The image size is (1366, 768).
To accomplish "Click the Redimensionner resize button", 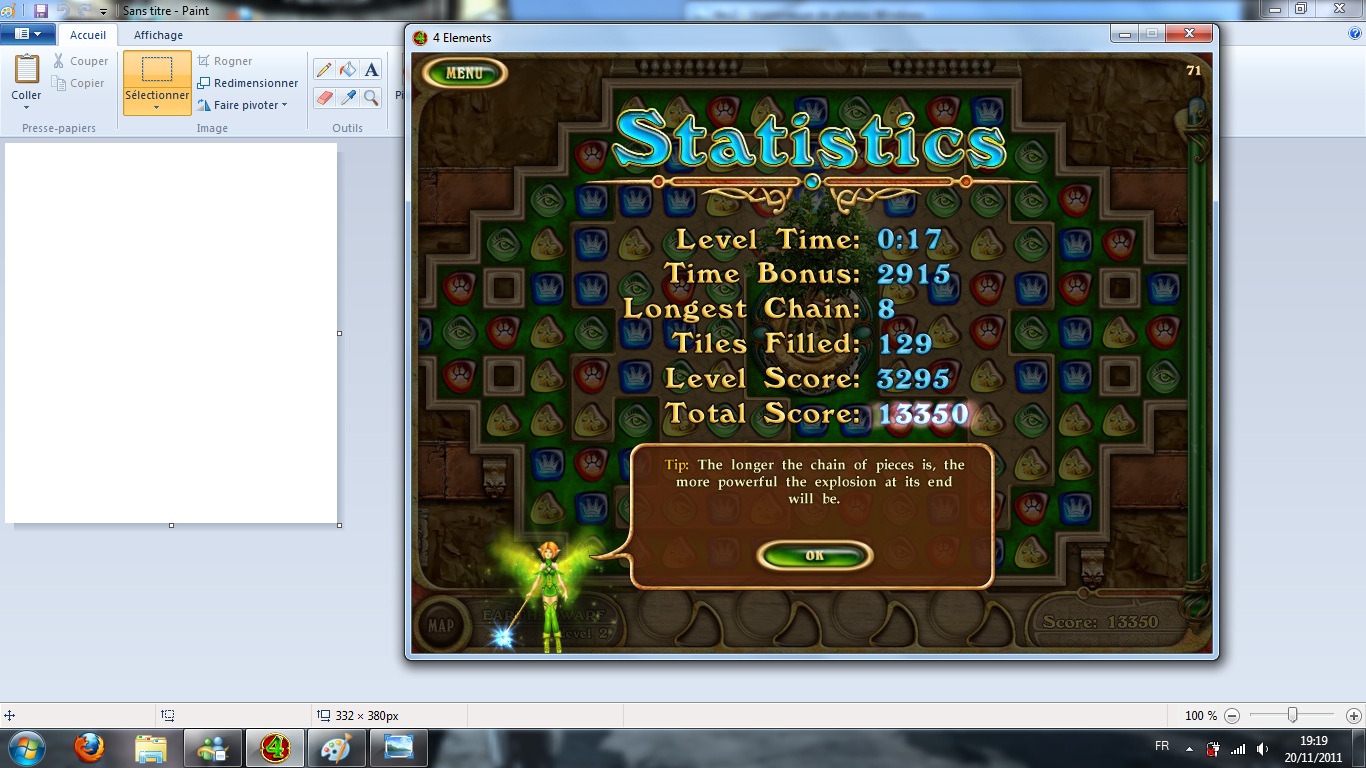I will coord(248,83).
